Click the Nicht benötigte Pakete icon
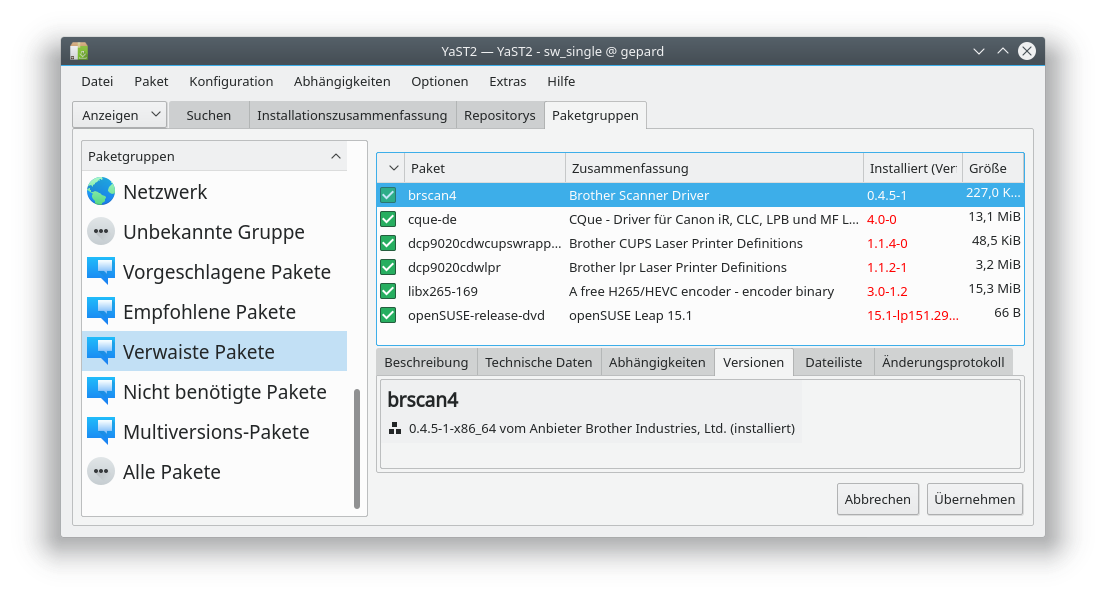Viewport: 1106px width, 598px height. point(101,391)
